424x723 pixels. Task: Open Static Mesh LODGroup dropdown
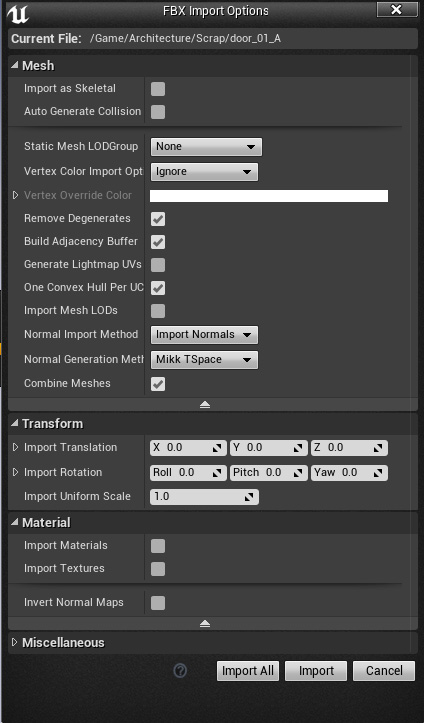(x=206, y=147)
